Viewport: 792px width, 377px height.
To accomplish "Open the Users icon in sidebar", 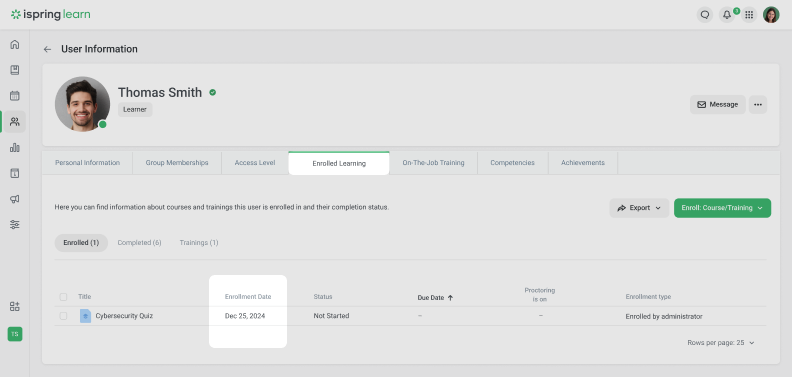I will point(15,122).
